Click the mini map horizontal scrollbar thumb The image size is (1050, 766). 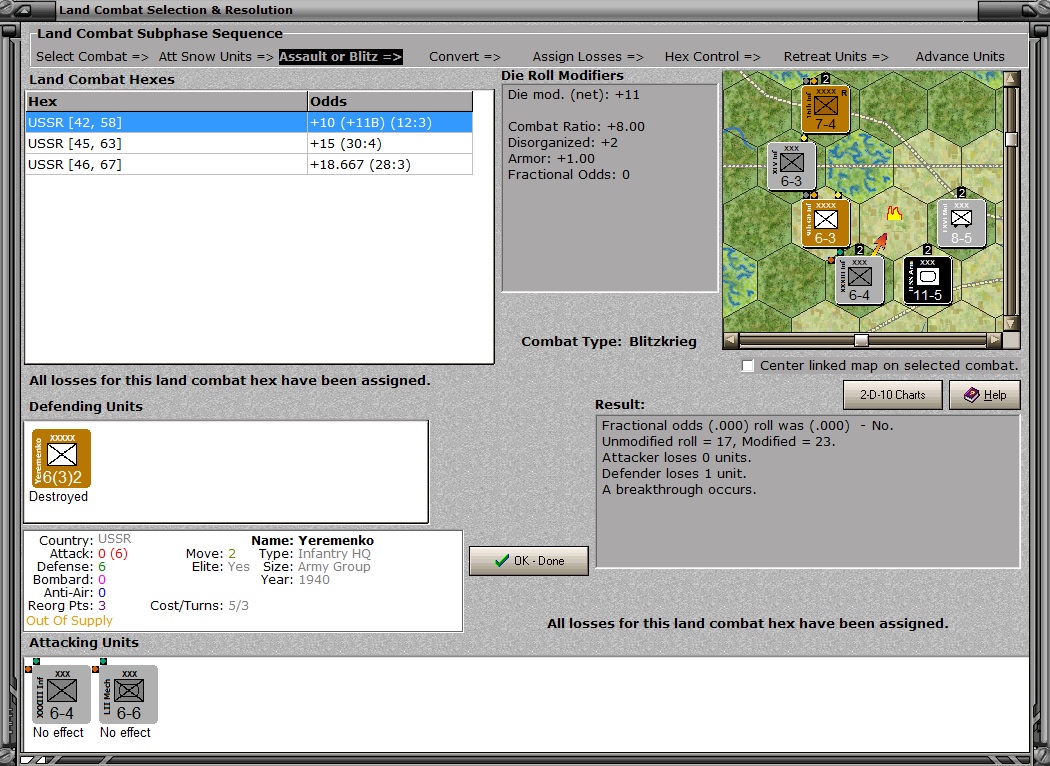(860, 340)
